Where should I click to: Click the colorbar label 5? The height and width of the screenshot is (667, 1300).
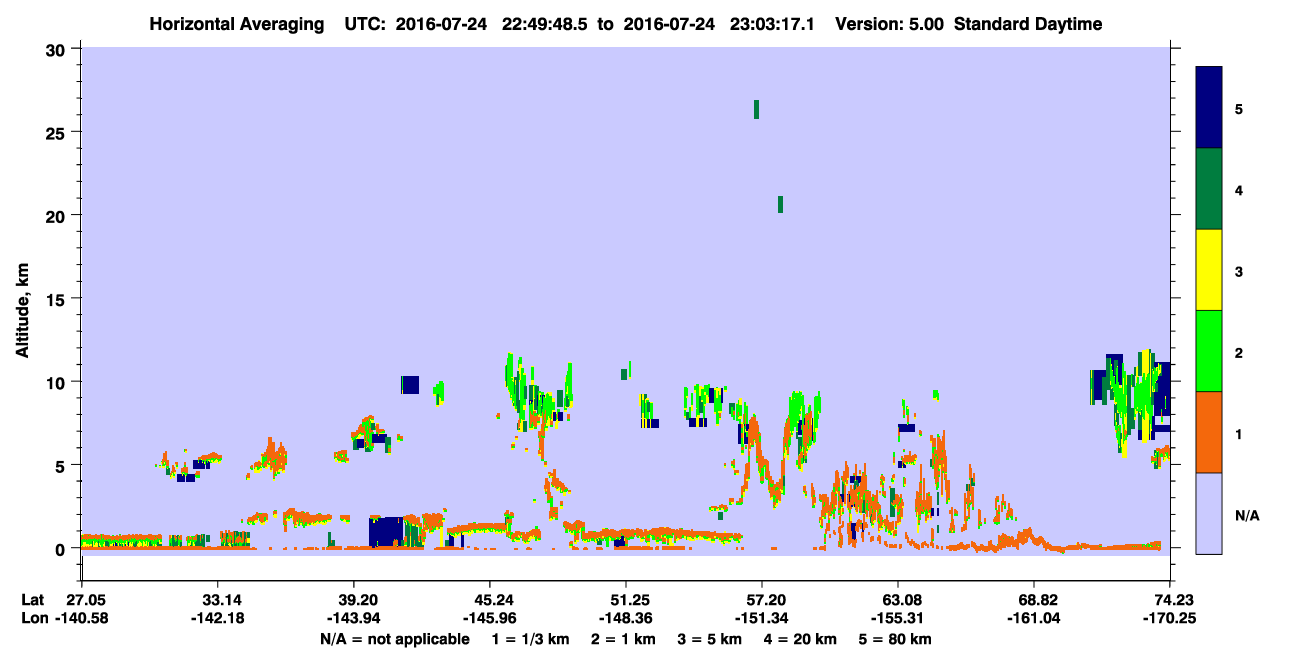[1238, 108]
